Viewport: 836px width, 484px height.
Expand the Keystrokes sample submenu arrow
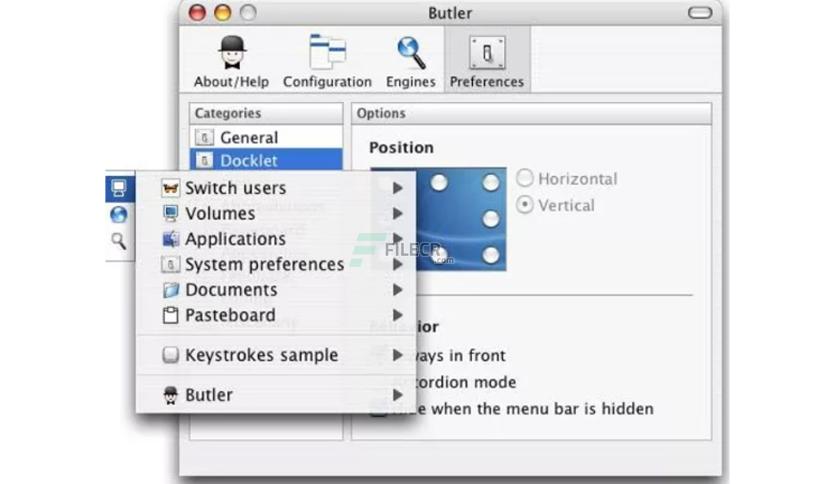397,355
